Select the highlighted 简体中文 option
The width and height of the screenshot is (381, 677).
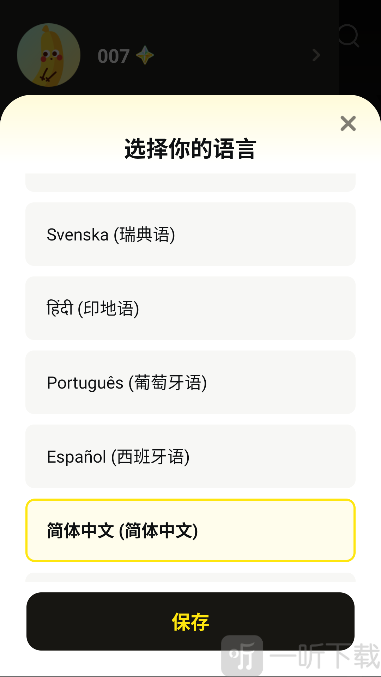point(190,531)
